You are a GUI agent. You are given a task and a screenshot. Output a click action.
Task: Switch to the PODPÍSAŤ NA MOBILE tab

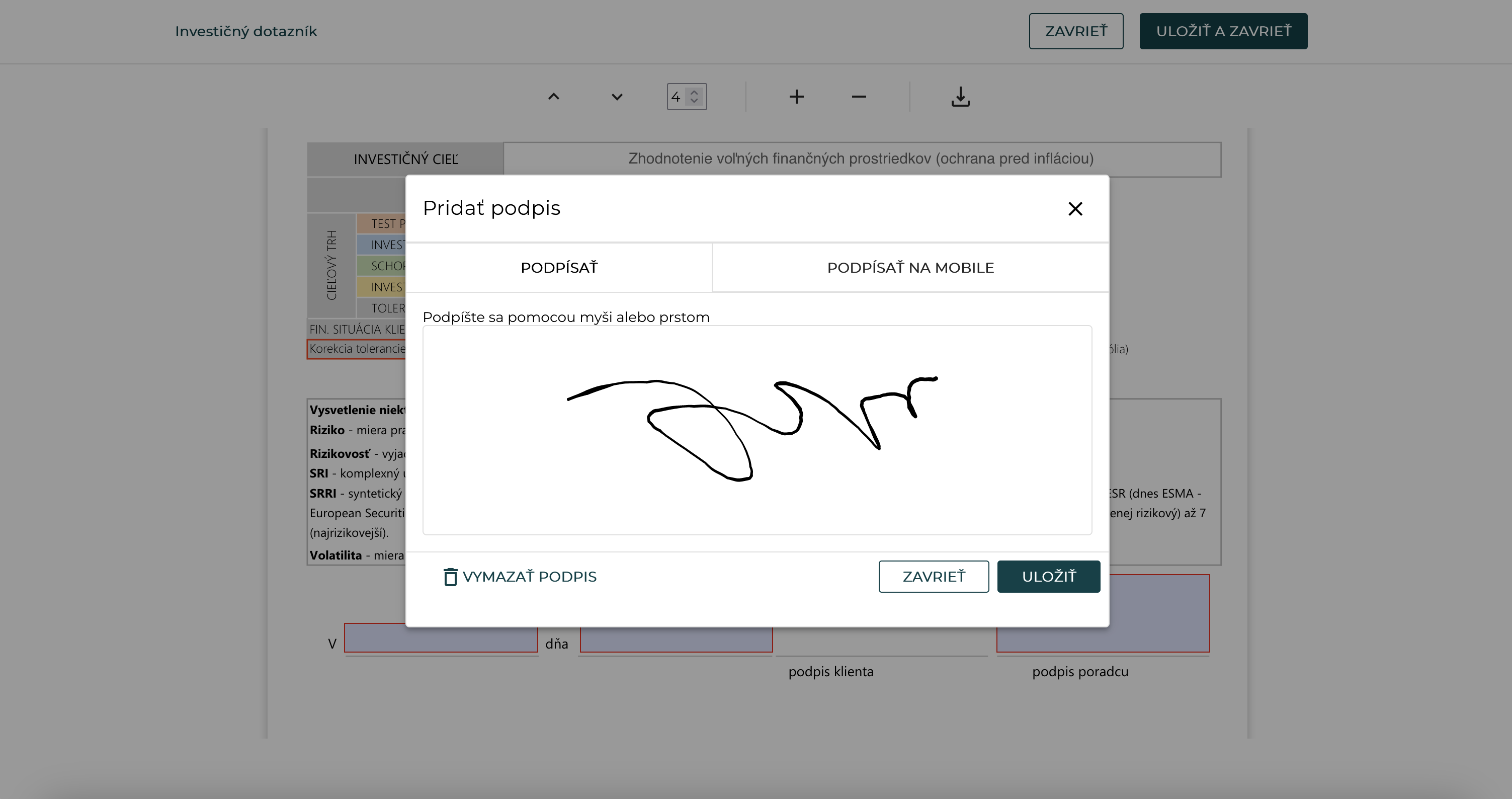click(x=910, y=268)
